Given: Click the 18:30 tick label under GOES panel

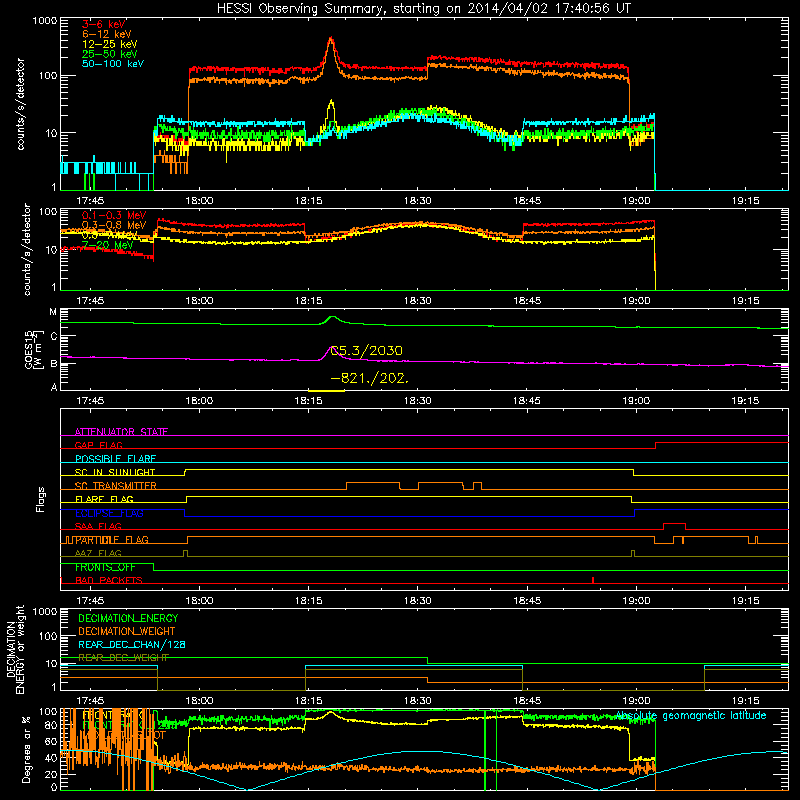Looking at the screenshot, I should pos(417,401).
